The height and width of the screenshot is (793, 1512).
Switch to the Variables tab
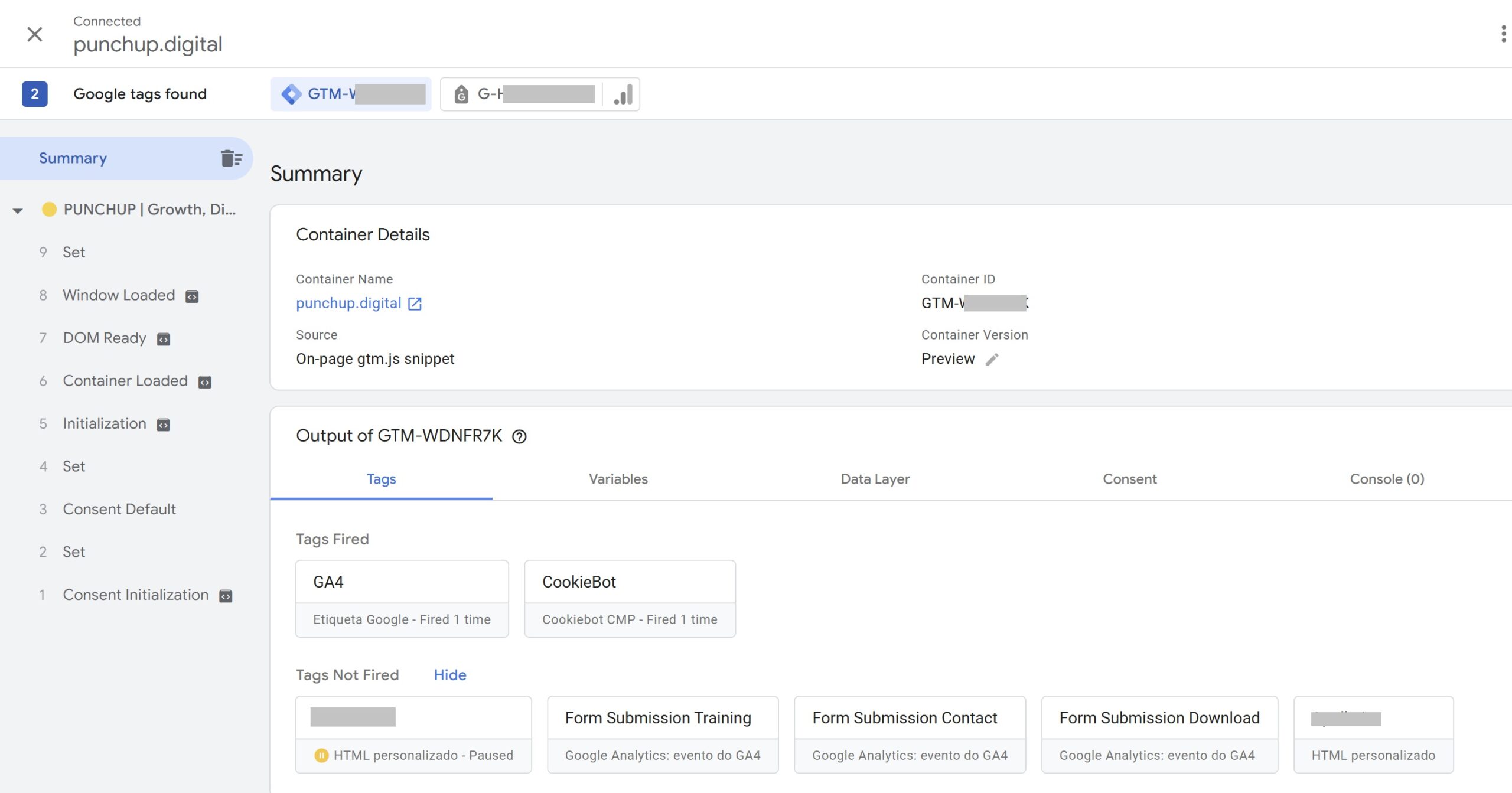coord(618,479)
